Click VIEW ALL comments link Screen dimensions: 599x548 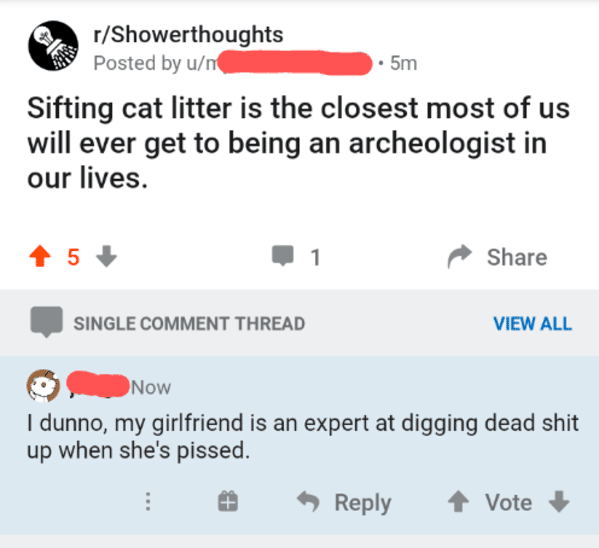pyautogui.click(x=533, y=324)
